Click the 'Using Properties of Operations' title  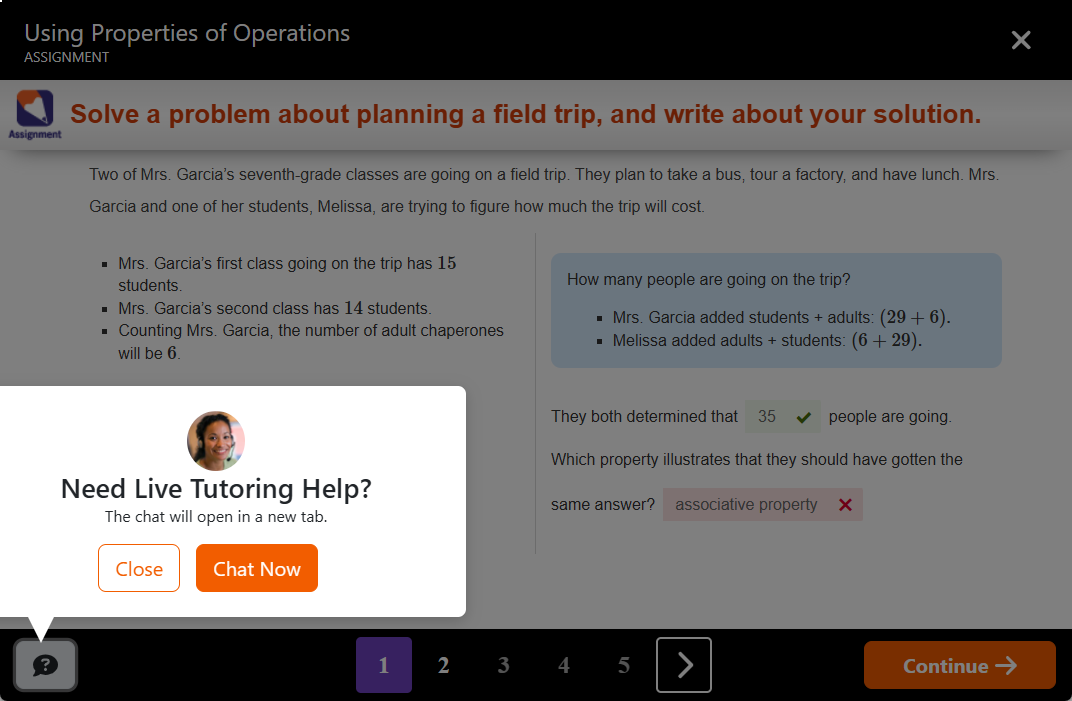tap(187, 33)
